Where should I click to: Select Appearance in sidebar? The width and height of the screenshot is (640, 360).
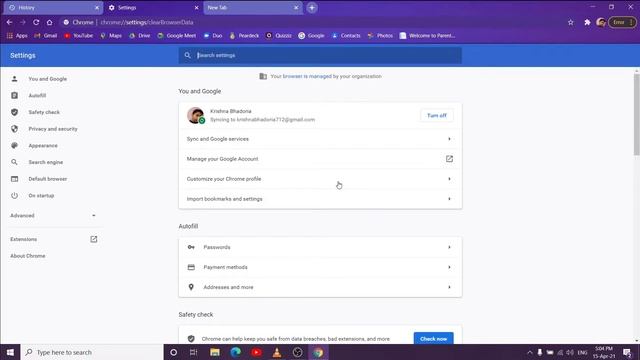(43, 146)
